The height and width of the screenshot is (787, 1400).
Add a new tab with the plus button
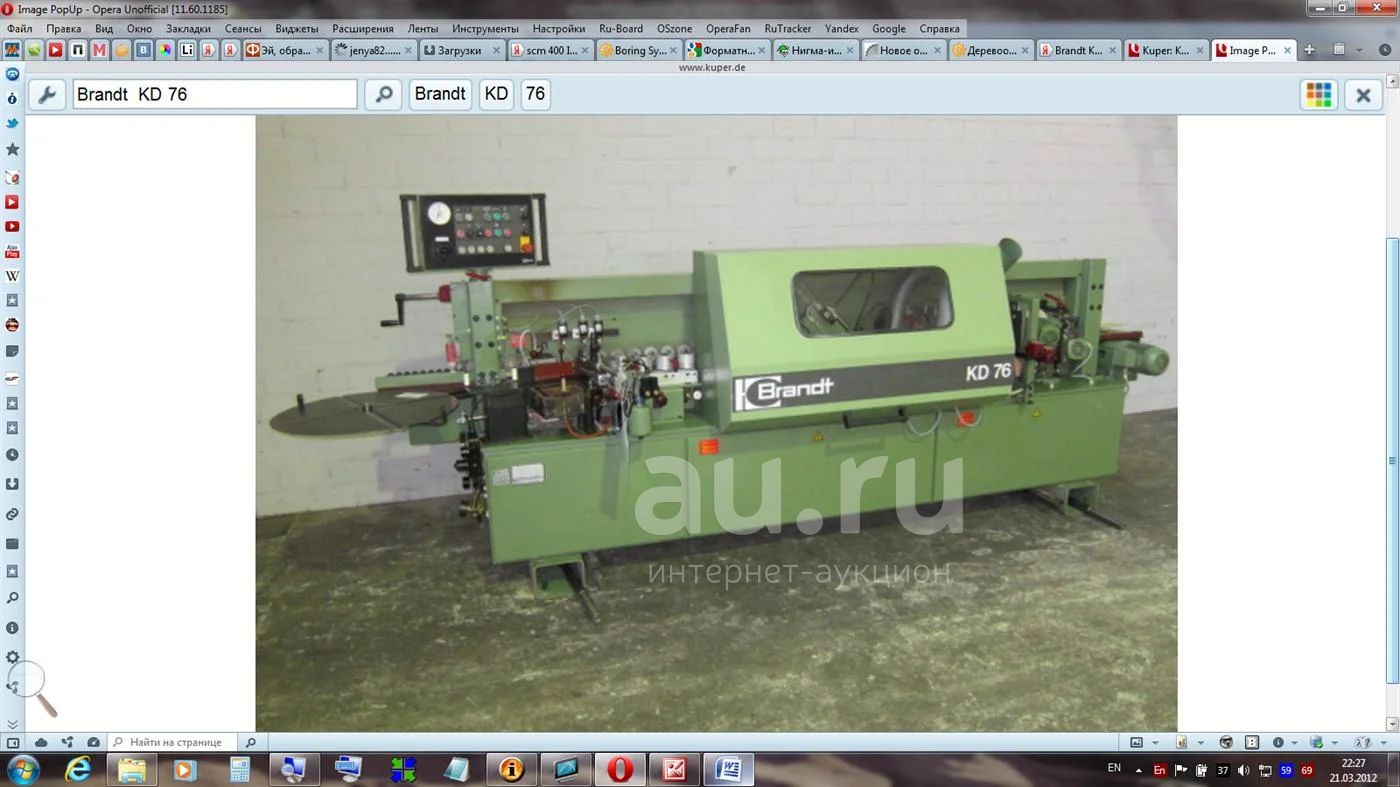(1309, 50)
